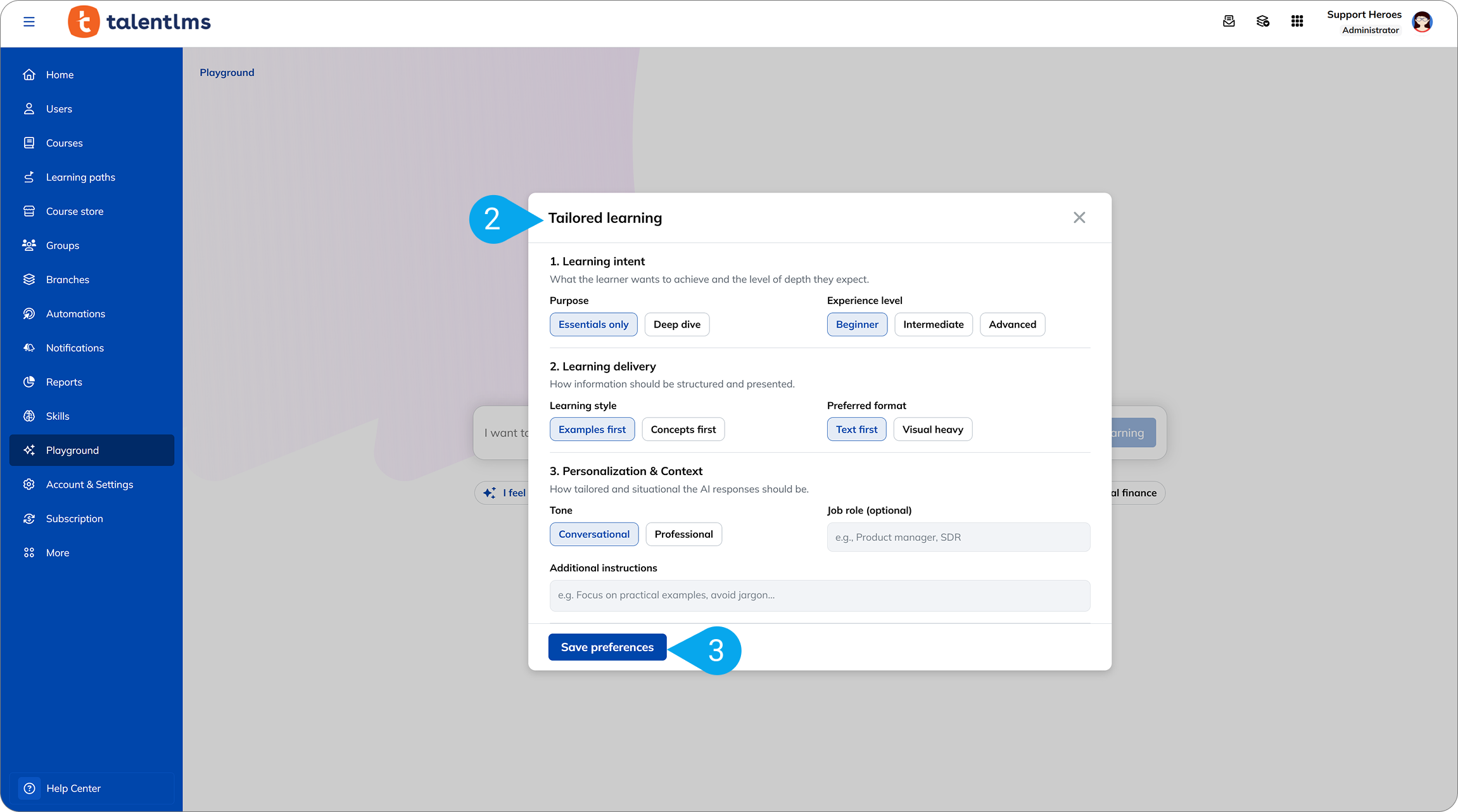Close the Tailored learning dialog

pos(1079,218)
